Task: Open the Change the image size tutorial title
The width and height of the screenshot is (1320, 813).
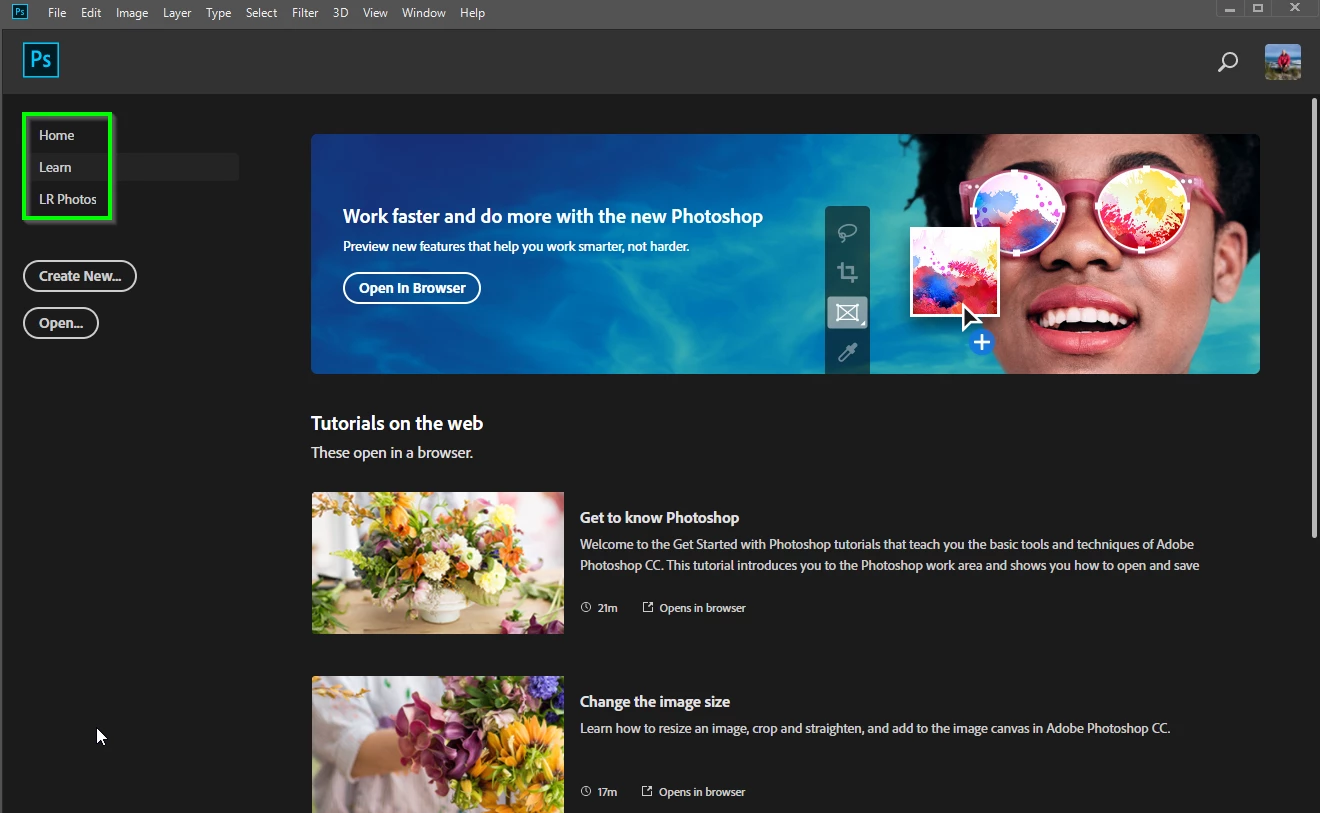Action: tap(655, 702)
